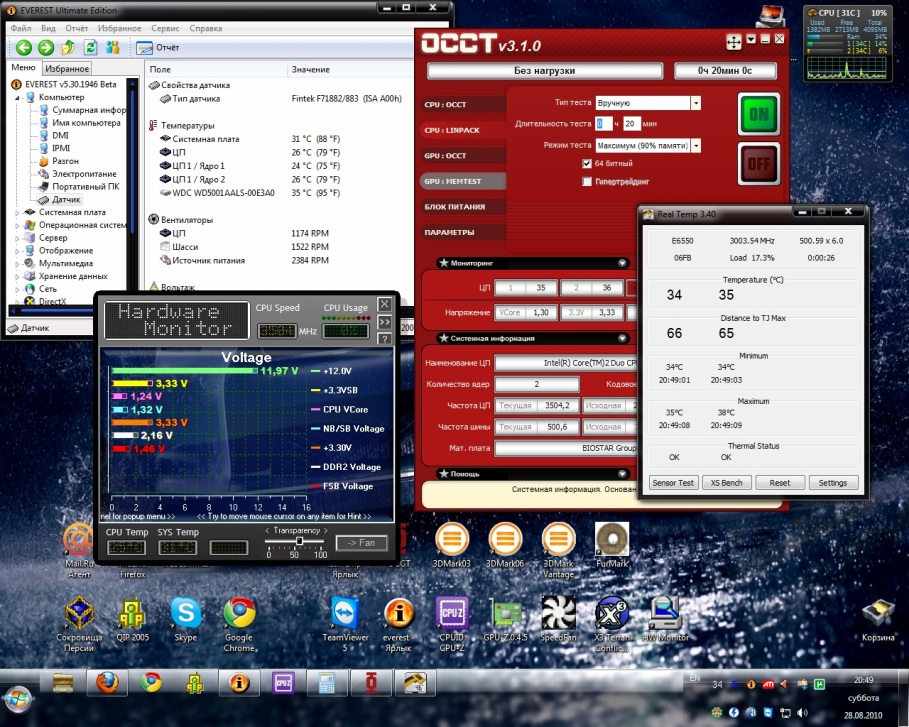This screenshot has height=727, width=909.
Task: Collapse the Компьютер tree node
Action: [17, 97]
